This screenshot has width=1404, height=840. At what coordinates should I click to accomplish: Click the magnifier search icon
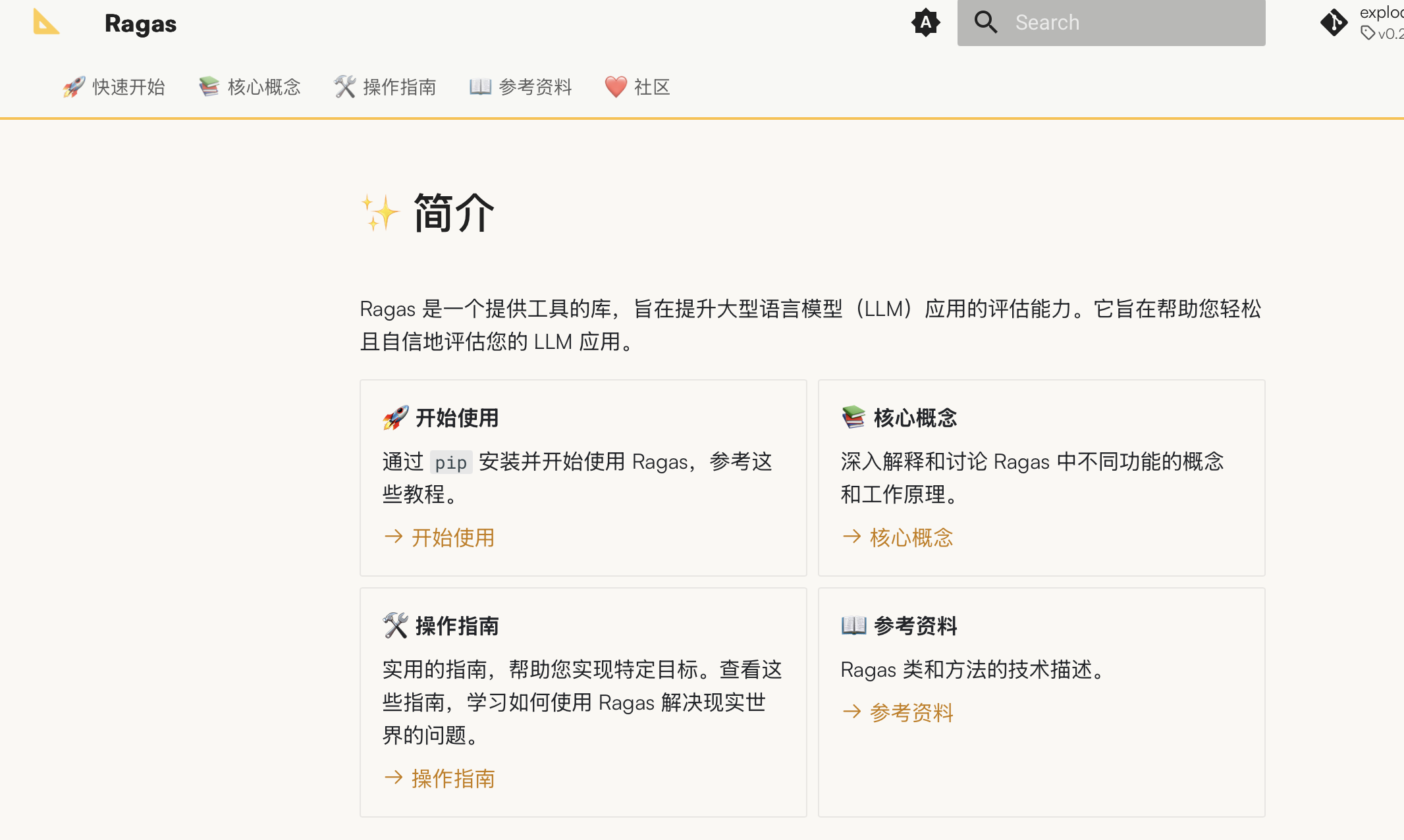[986, 22]
